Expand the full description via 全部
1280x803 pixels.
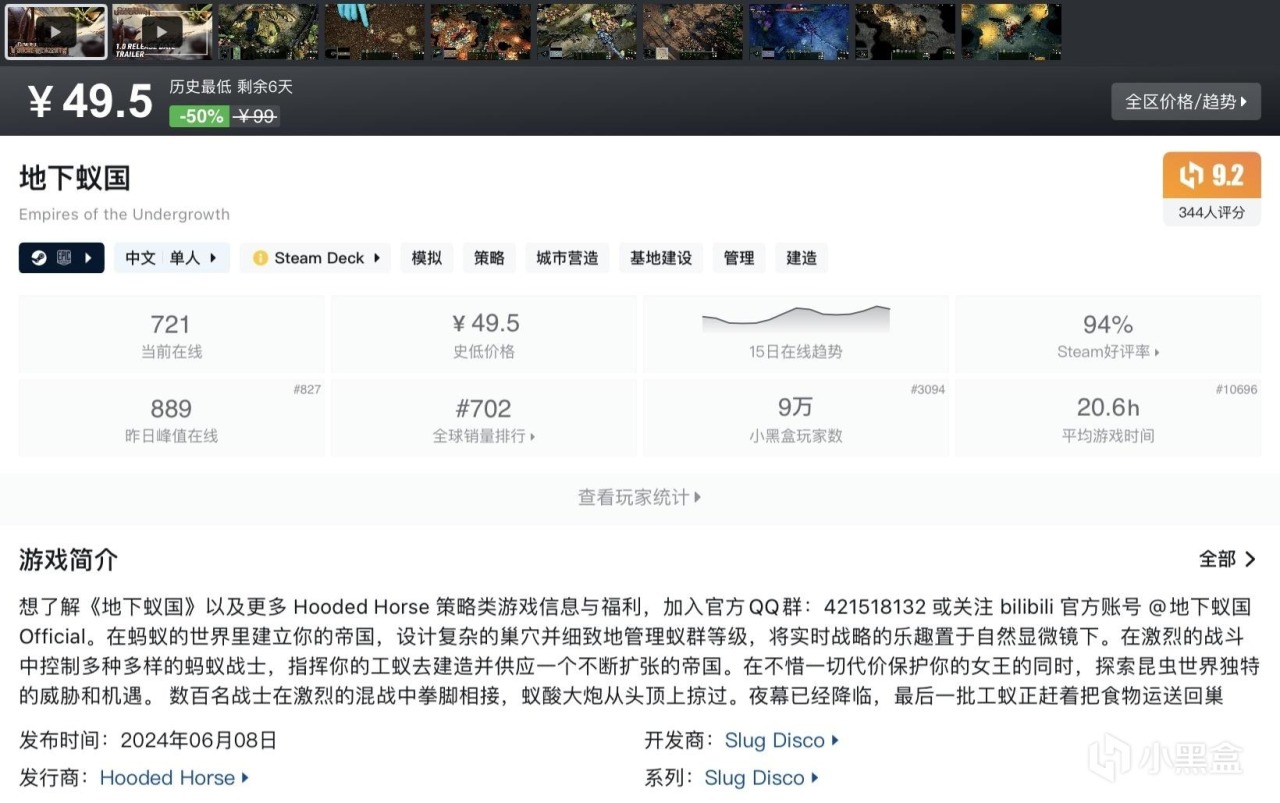click(1228, 559)
